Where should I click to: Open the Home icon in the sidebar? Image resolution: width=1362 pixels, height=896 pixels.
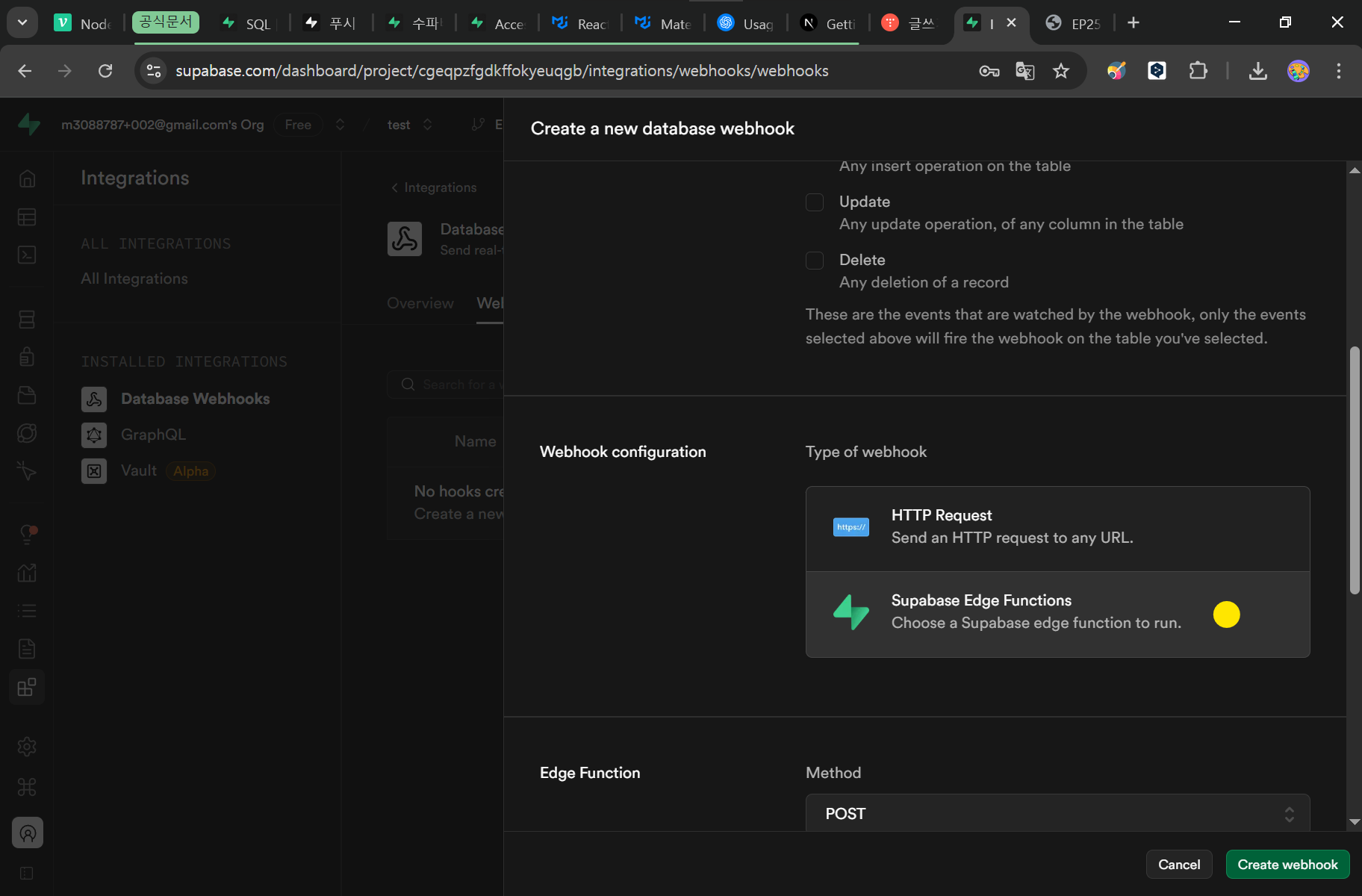(x=27, y=178)
